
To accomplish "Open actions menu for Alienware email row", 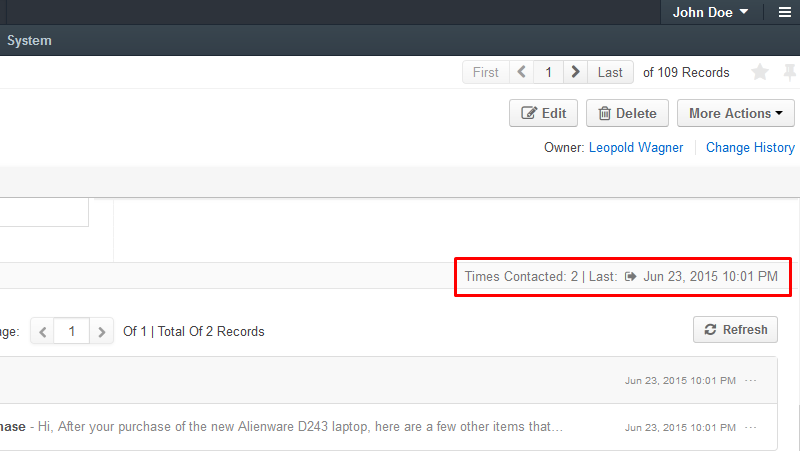I will click(x=751, y=428).
